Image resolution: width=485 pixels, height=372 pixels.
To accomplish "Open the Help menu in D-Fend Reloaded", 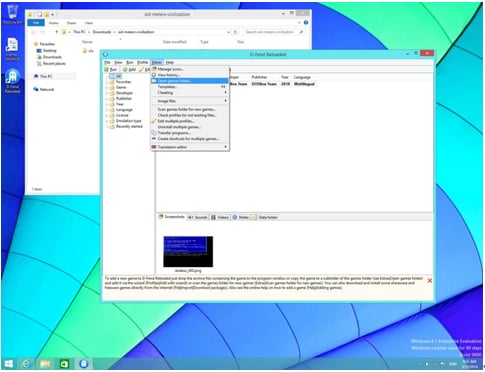I will pyautogui.click(x=170, y=62).
